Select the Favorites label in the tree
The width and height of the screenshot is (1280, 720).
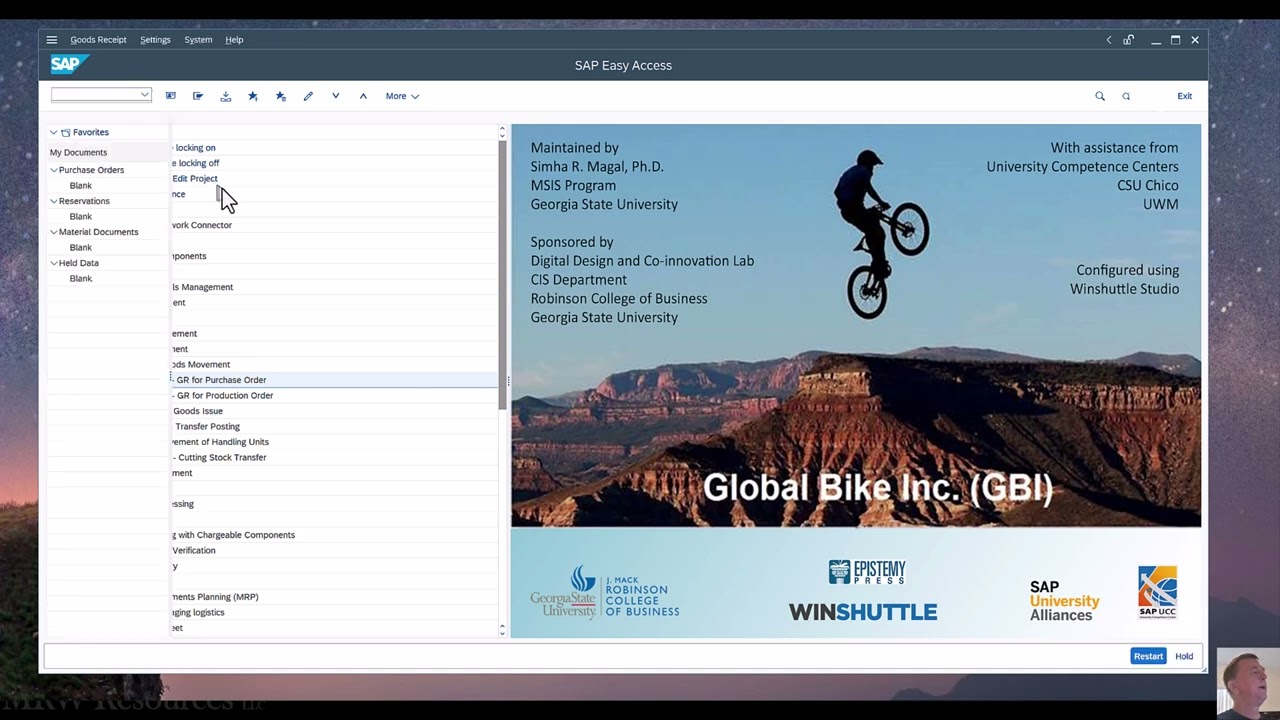90,132
